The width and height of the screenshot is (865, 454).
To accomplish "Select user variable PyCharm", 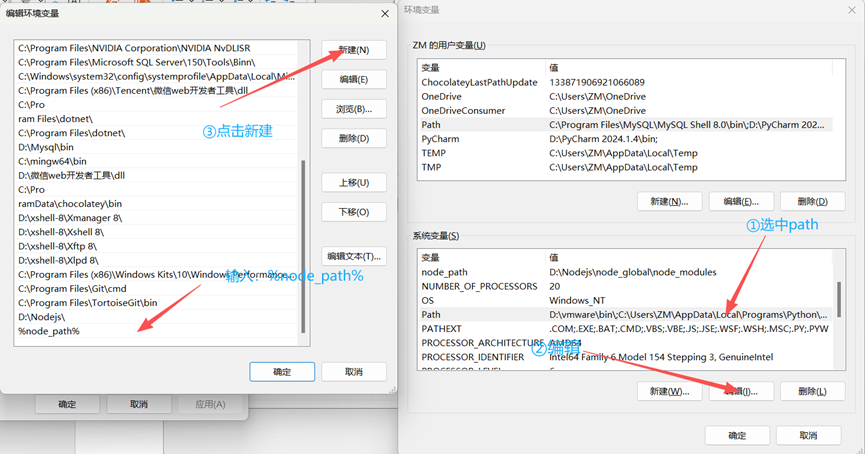I will tap(626, 139).
